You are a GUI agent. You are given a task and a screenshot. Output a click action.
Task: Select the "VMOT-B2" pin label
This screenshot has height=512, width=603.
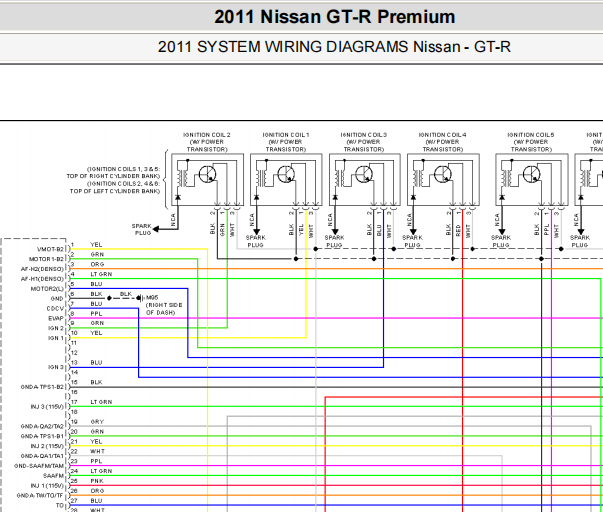50,249
